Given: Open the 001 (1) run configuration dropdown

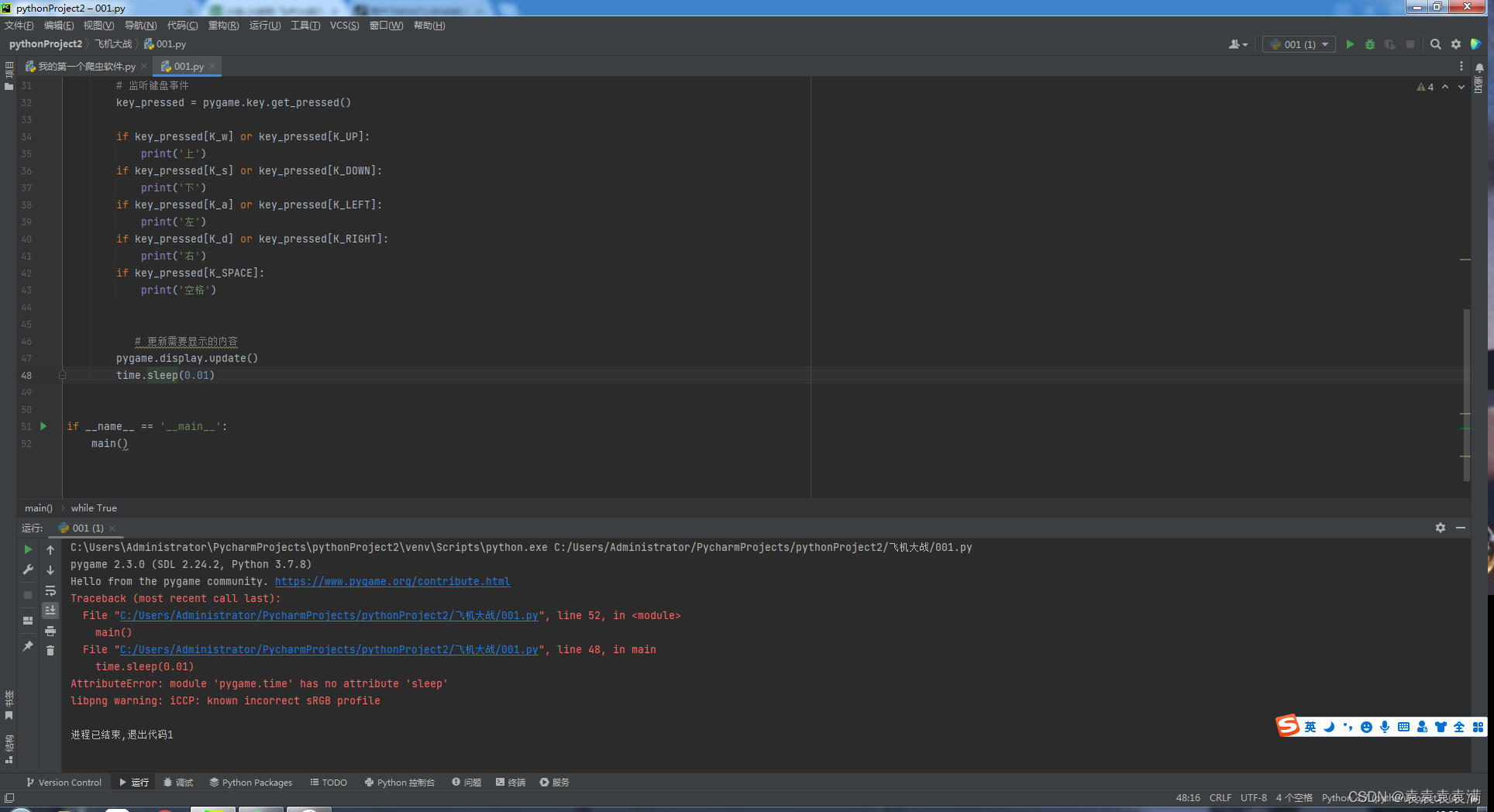Looking at the screenshot, I should coord(1299,44).
